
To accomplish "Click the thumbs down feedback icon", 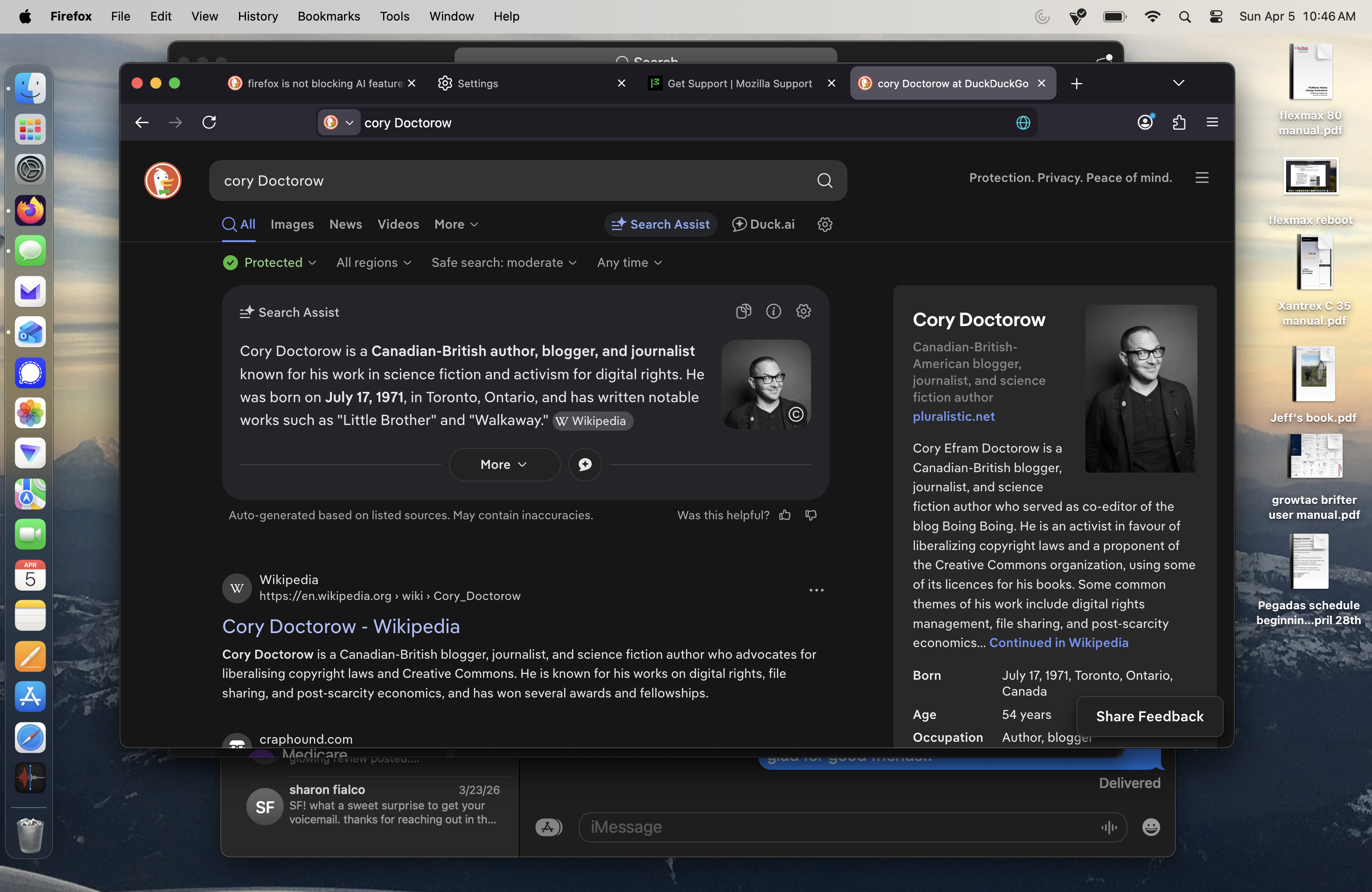I will tap(811, 515).
